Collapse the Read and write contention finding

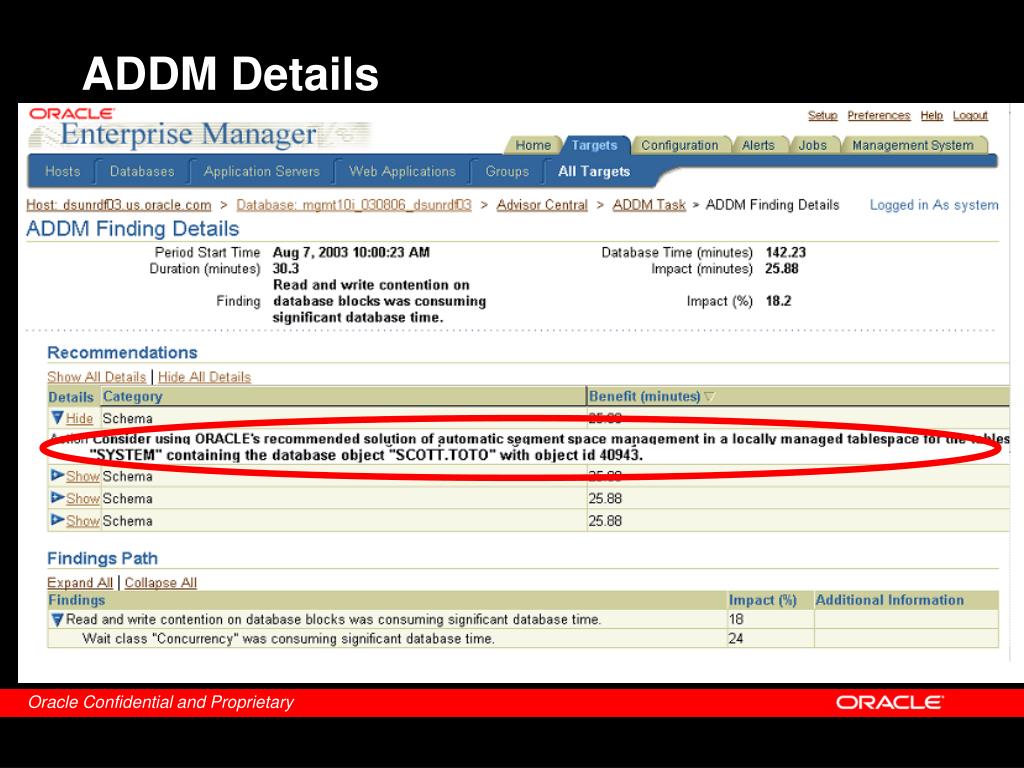click(x=57, y=619)
